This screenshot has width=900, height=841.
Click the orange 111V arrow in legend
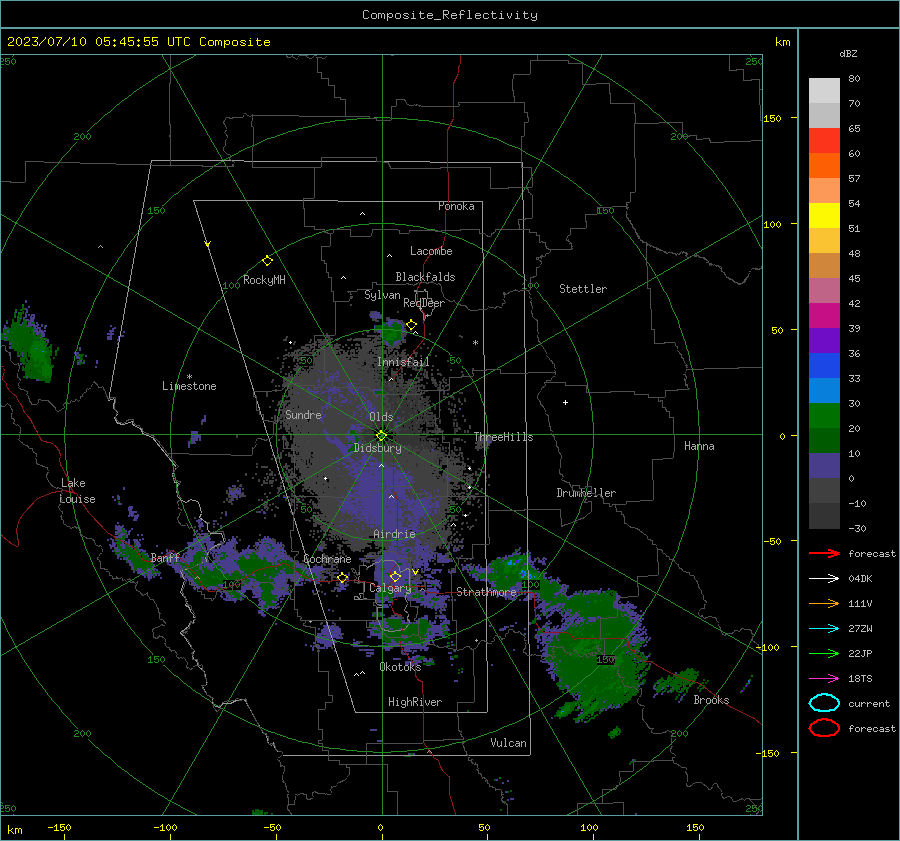[824, 603]
